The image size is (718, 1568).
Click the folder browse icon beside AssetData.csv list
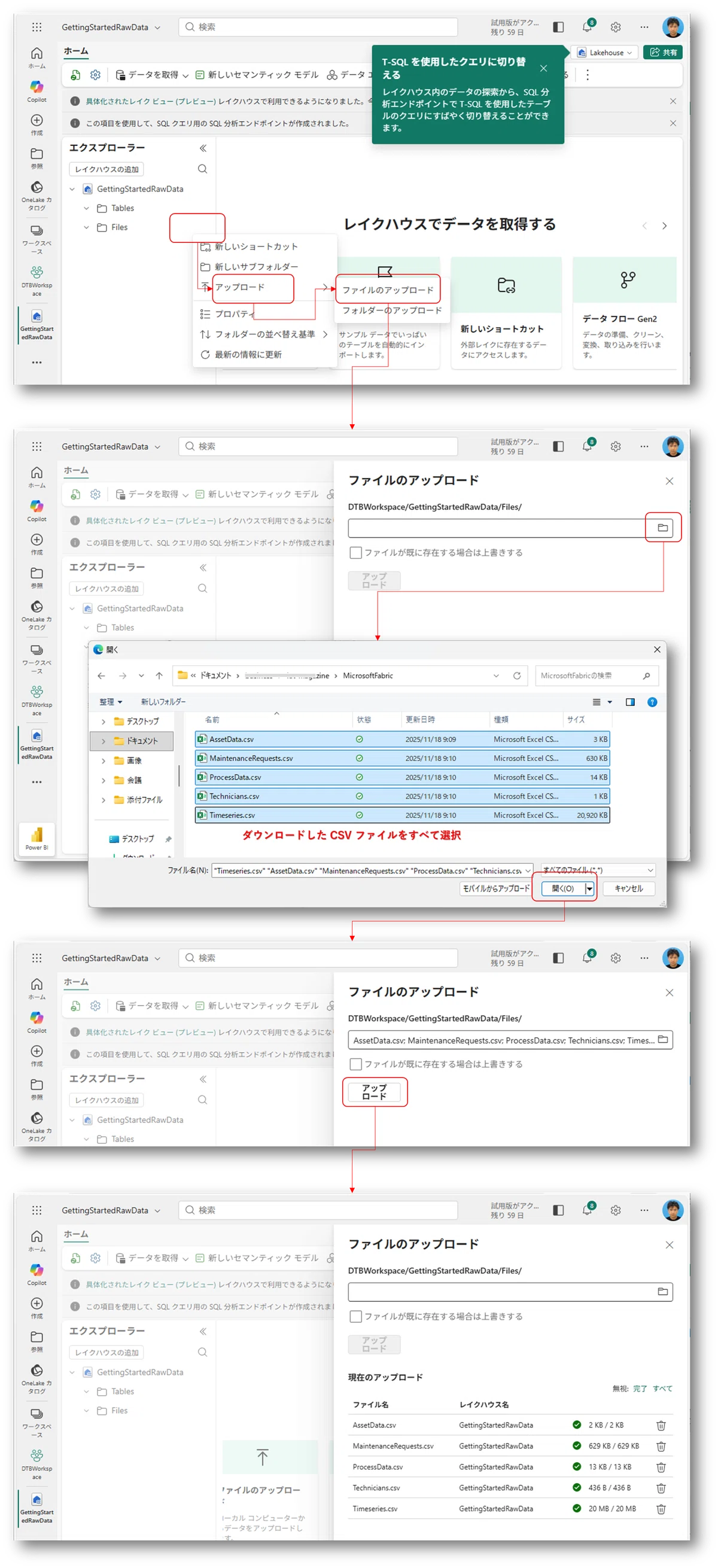[x=662, y=1040]
